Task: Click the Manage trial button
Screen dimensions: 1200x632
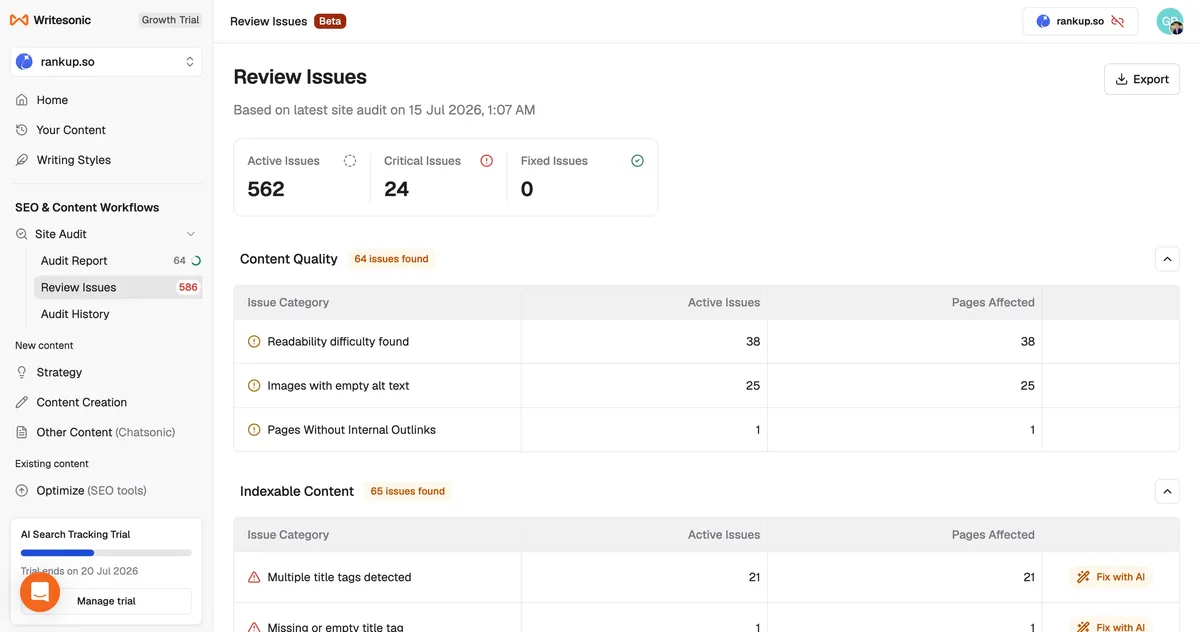Action: point(106,601)
